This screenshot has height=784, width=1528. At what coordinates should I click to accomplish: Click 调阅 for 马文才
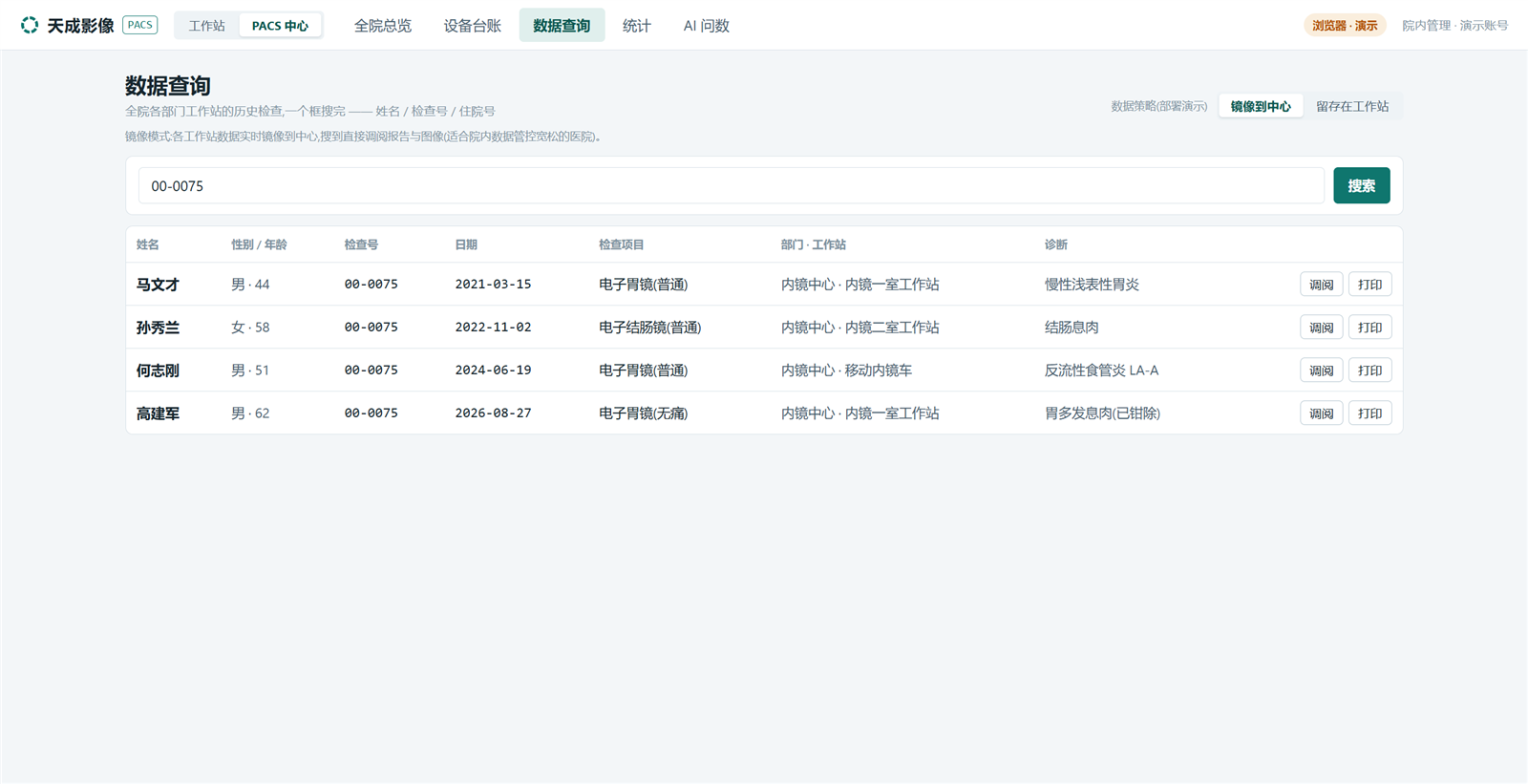click(x=1321, y=285)
